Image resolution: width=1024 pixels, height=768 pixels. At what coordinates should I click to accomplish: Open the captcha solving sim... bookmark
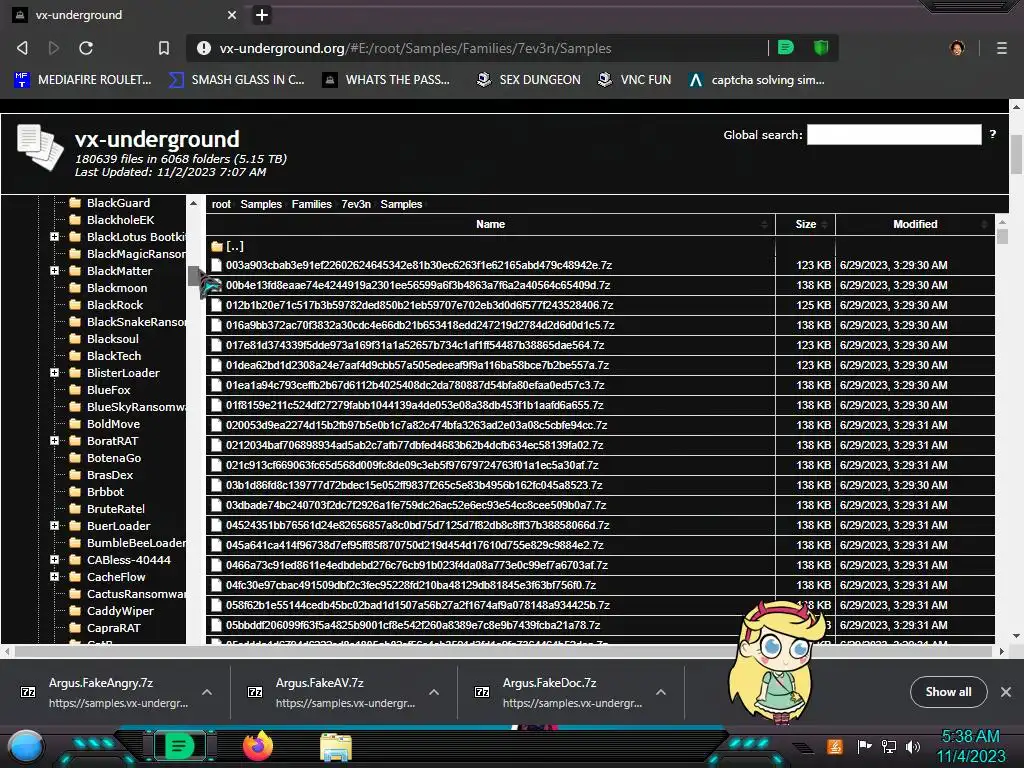[x=757, y=80]
